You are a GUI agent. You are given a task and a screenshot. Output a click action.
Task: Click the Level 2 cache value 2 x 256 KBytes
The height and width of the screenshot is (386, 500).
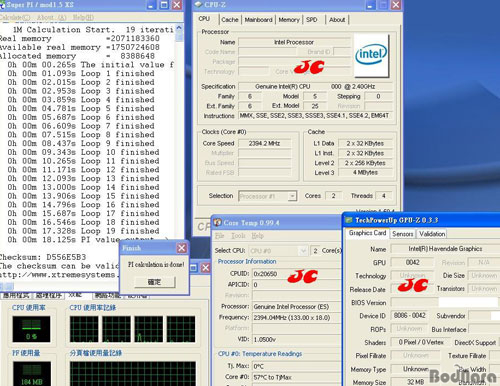coord(365,163)
